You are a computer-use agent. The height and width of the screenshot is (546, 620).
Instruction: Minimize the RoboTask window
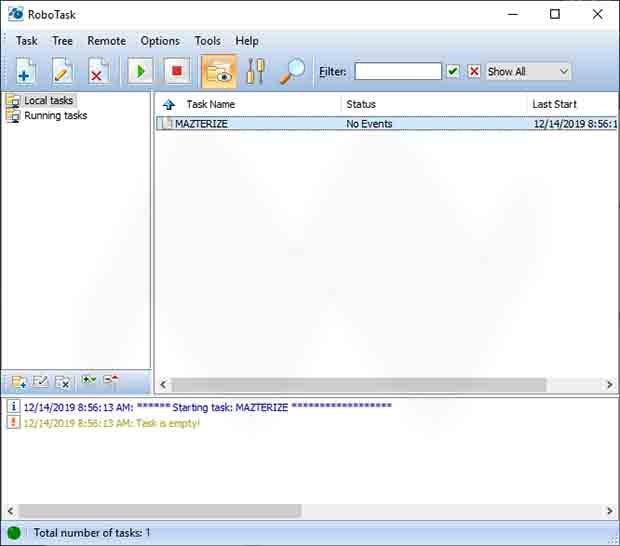[513, 14]
